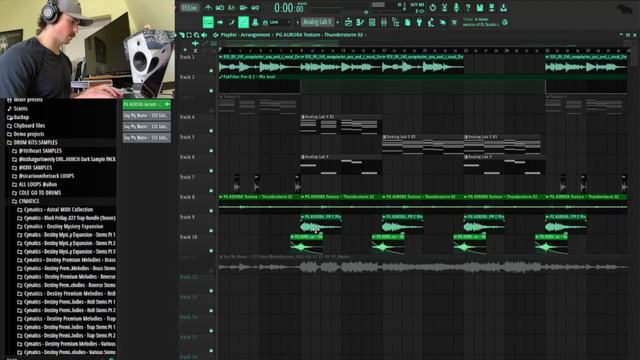Click the 0:00:00 time display
The width and height of the screenshot is (640, 360).
coord(289,8)
